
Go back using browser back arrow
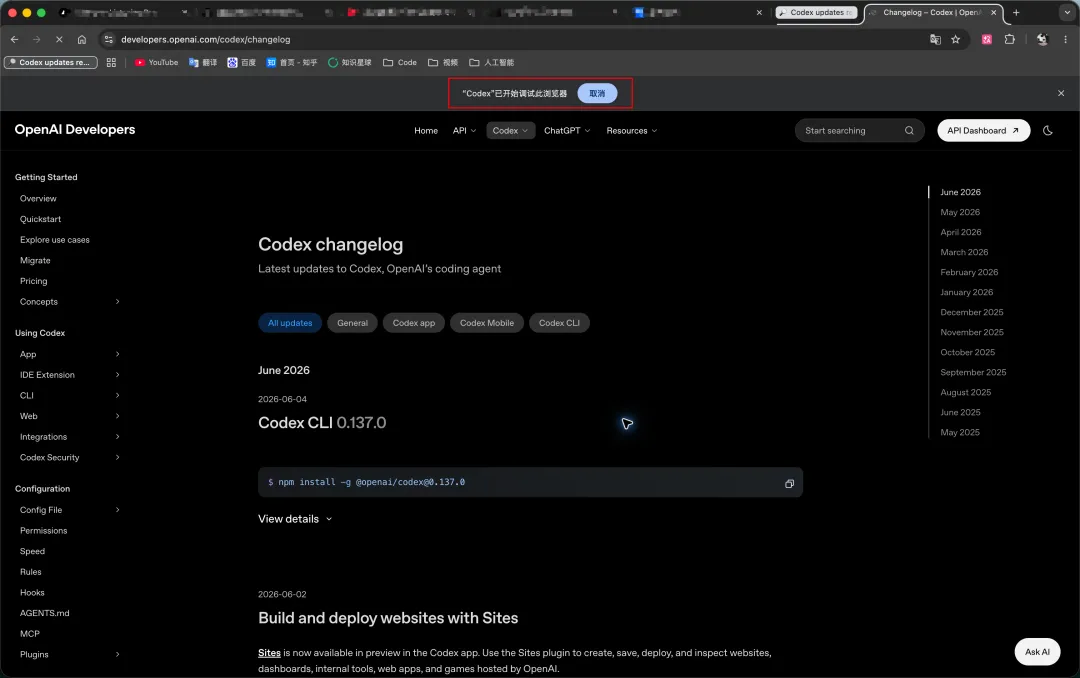(14, 39)
